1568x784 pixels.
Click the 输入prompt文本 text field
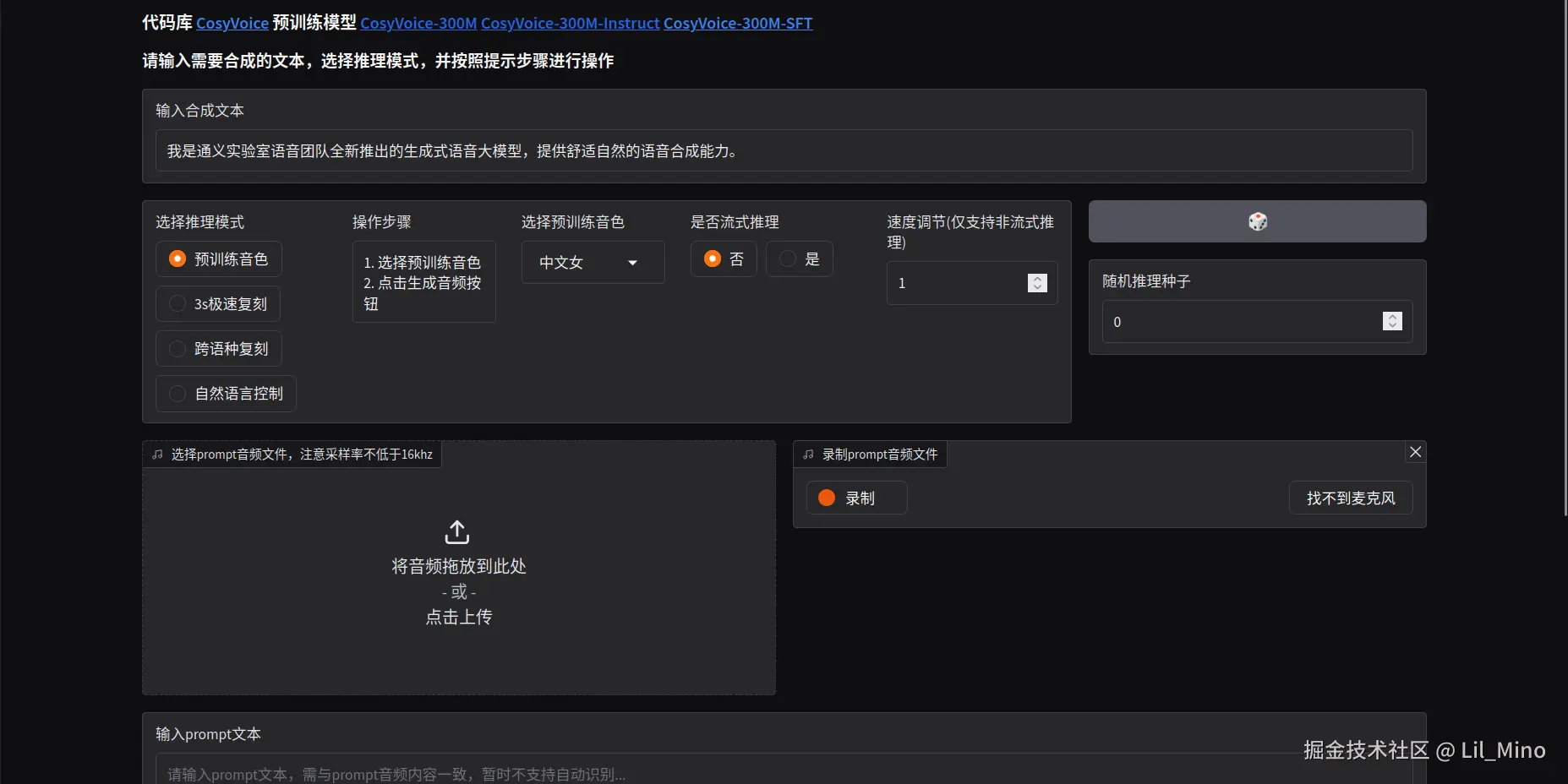click(784, 770)
